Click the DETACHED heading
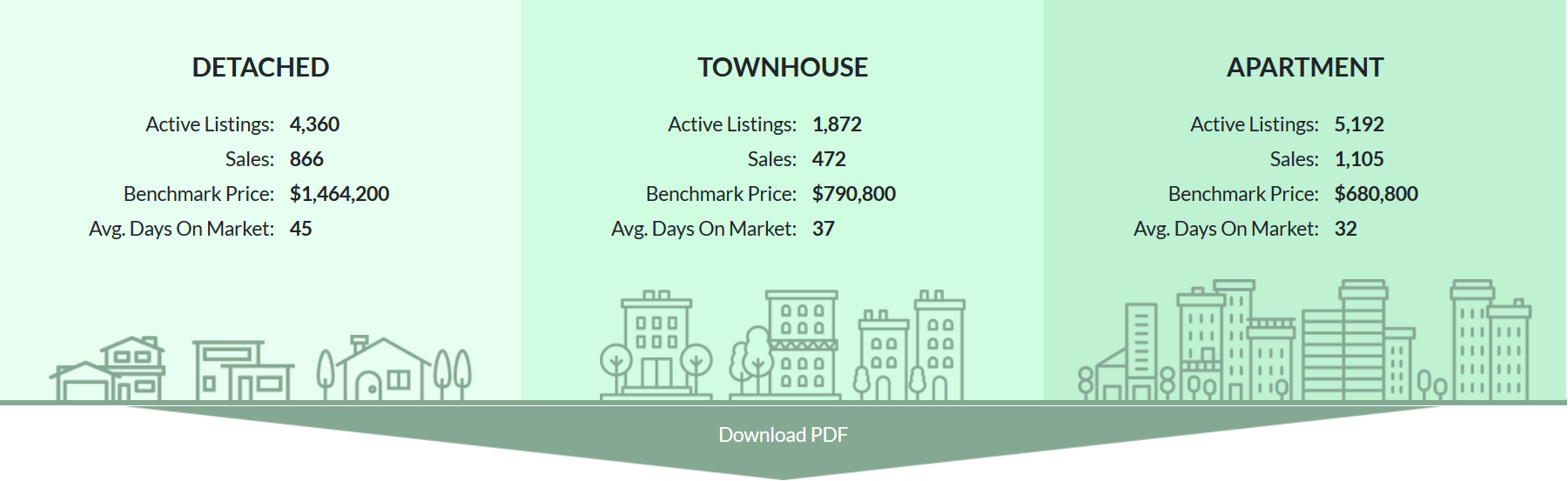The width and height of the screenshot is (1568, 481). point(260,68)
